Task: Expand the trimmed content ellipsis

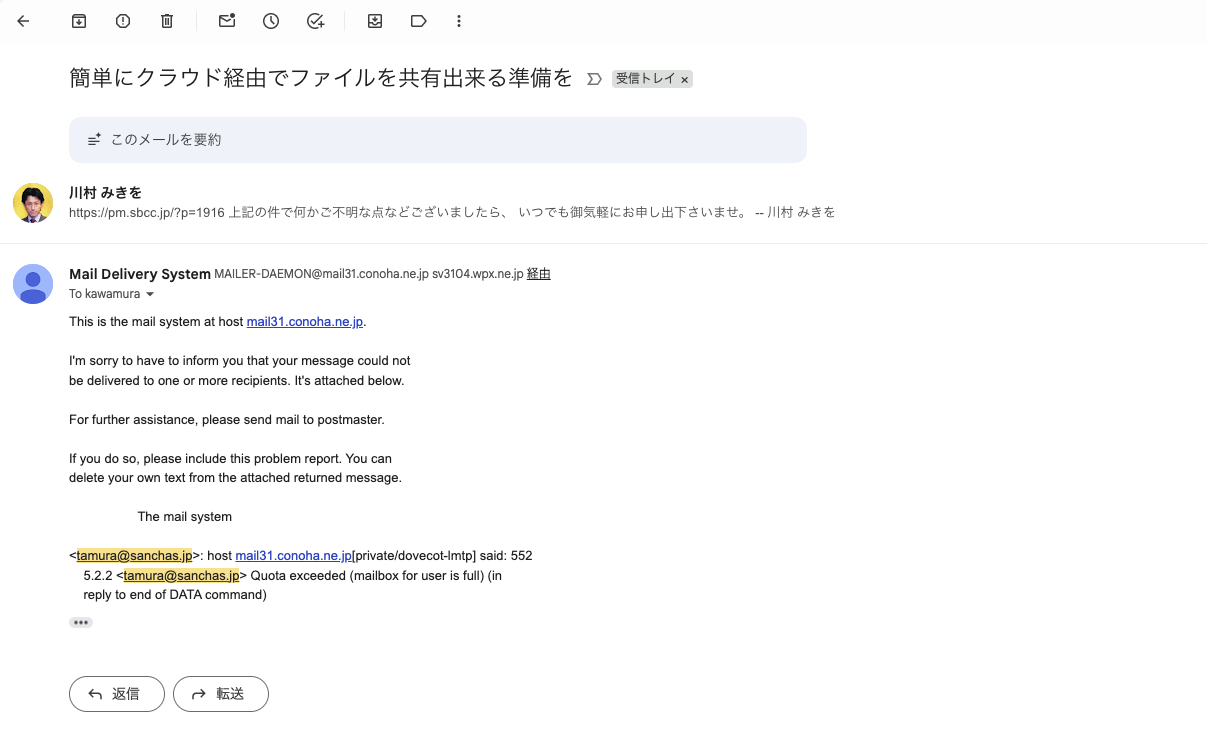Action: tap(81, 622)
